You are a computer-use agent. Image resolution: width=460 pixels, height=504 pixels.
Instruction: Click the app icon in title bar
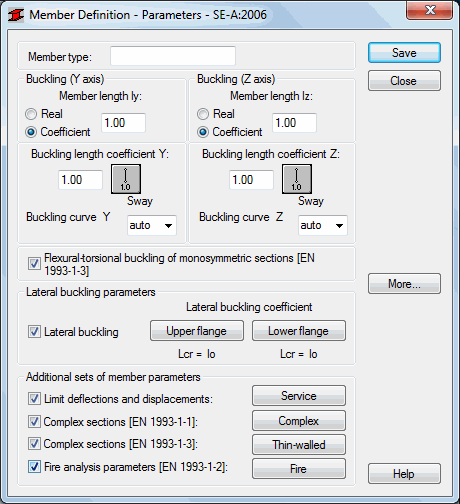pos(16,15)
